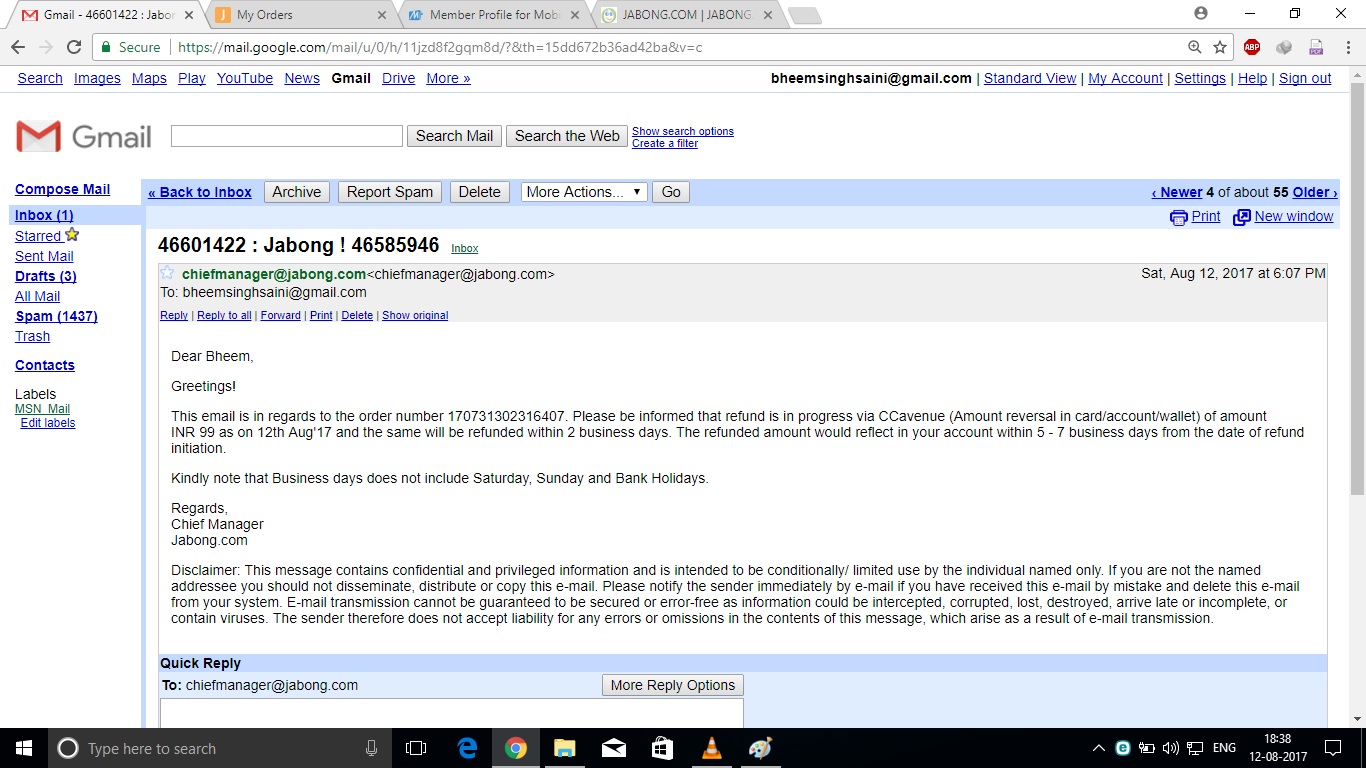Click the Back to Inbox link
This screenshot has height=768, width=1366.
coord(200,192)
